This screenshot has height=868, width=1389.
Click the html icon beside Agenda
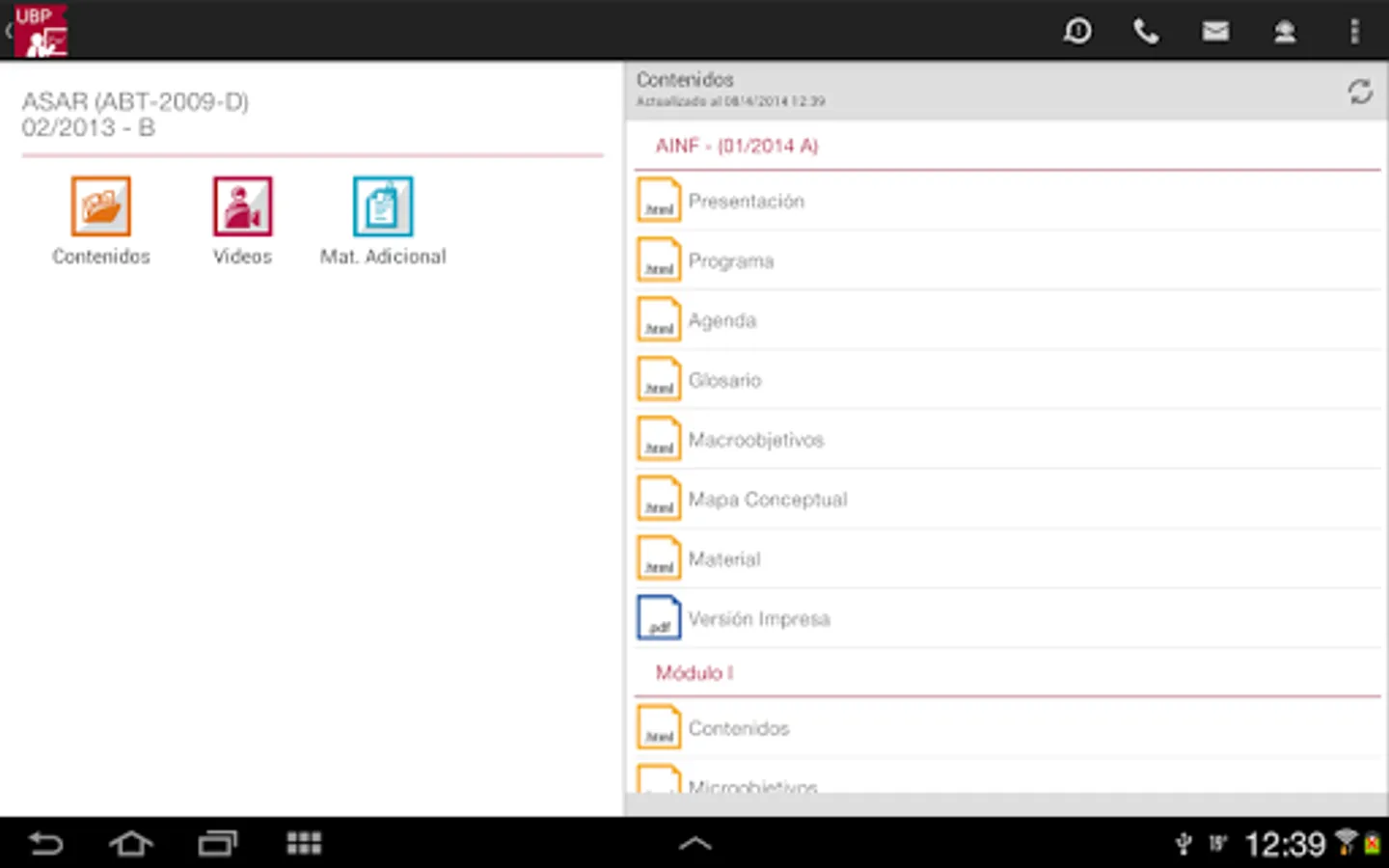660,320
